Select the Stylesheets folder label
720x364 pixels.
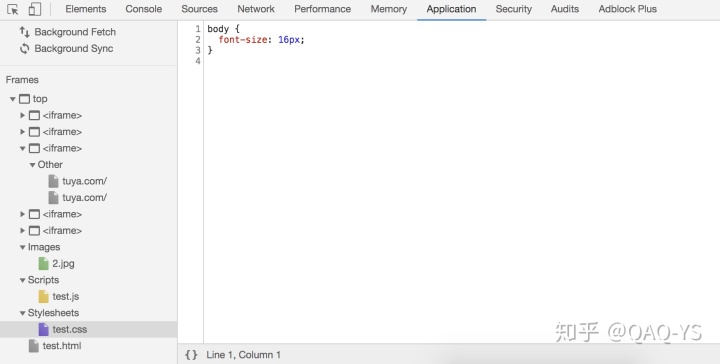53,313
